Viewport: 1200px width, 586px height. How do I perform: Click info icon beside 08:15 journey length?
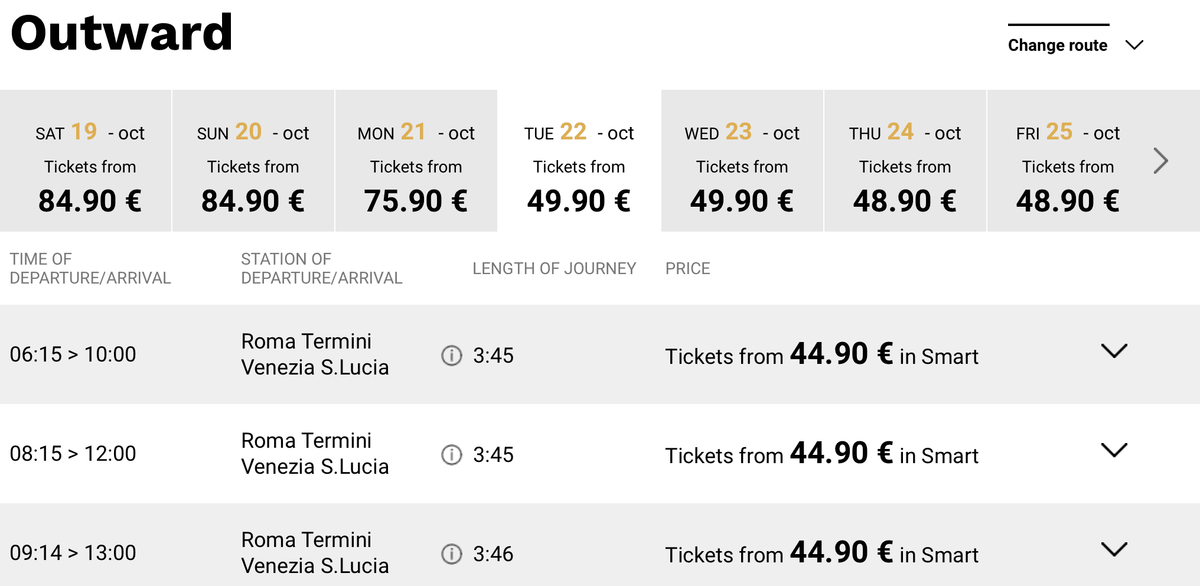coord(452,455)
